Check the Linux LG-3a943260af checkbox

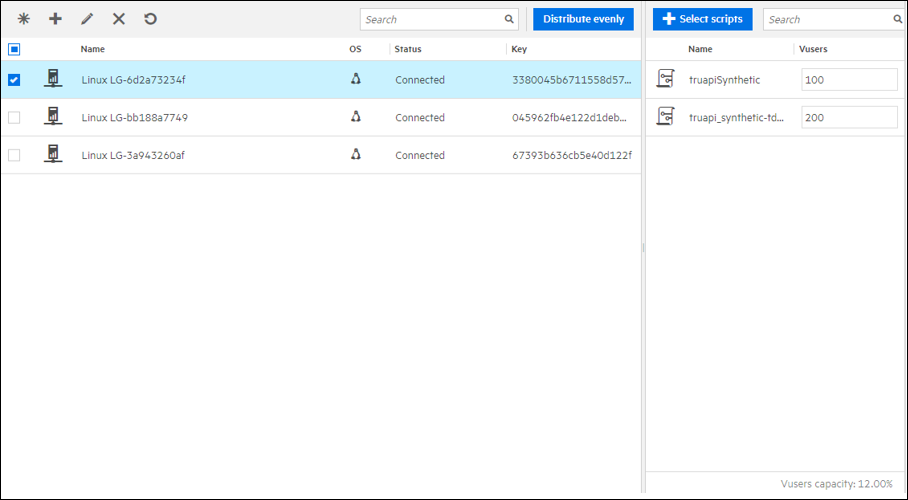(14, 155)
